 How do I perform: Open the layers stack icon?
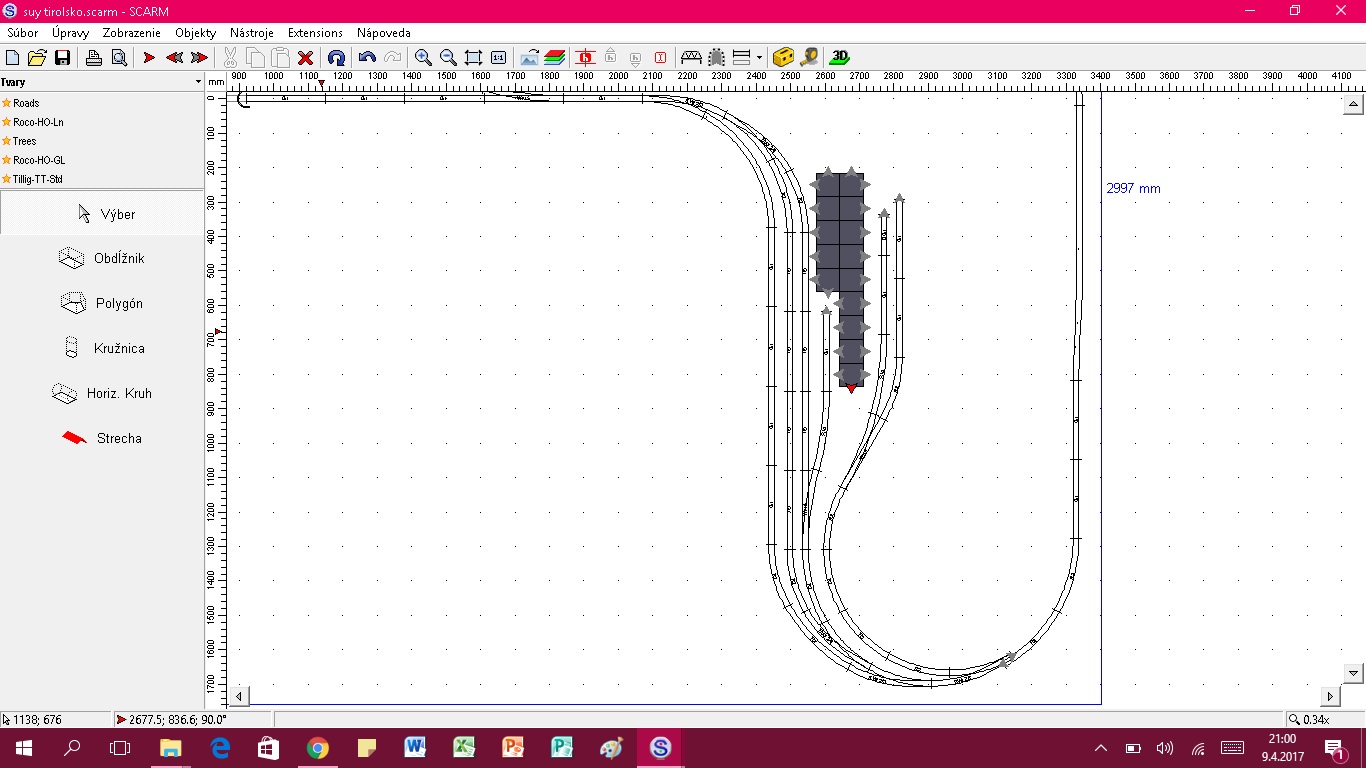555,58
